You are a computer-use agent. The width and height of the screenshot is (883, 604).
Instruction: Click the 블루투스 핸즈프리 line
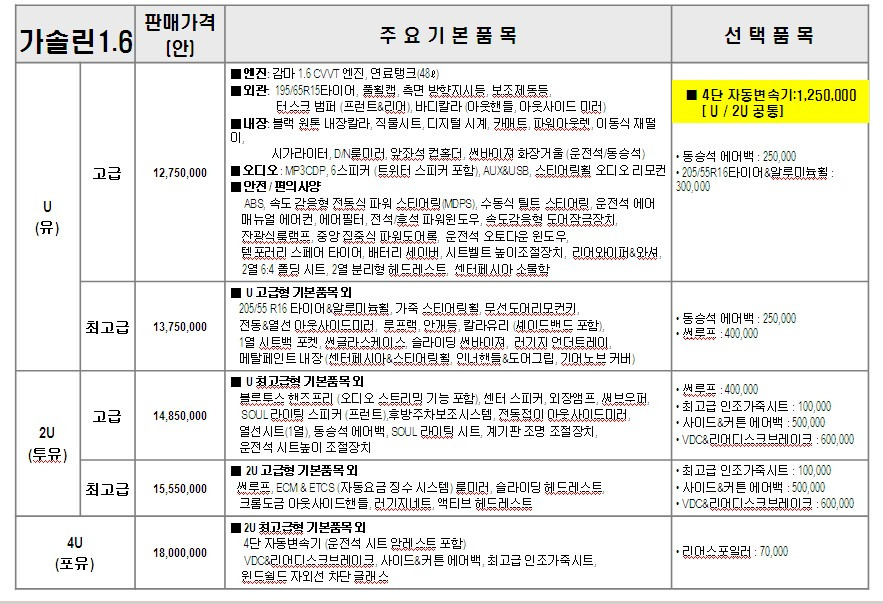click(x=445, y=399)
